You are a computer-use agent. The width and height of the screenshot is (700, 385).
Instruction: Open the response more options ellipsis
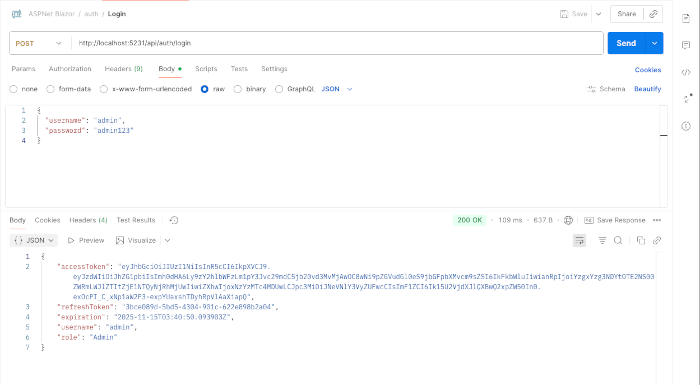[x=657, y=220]
